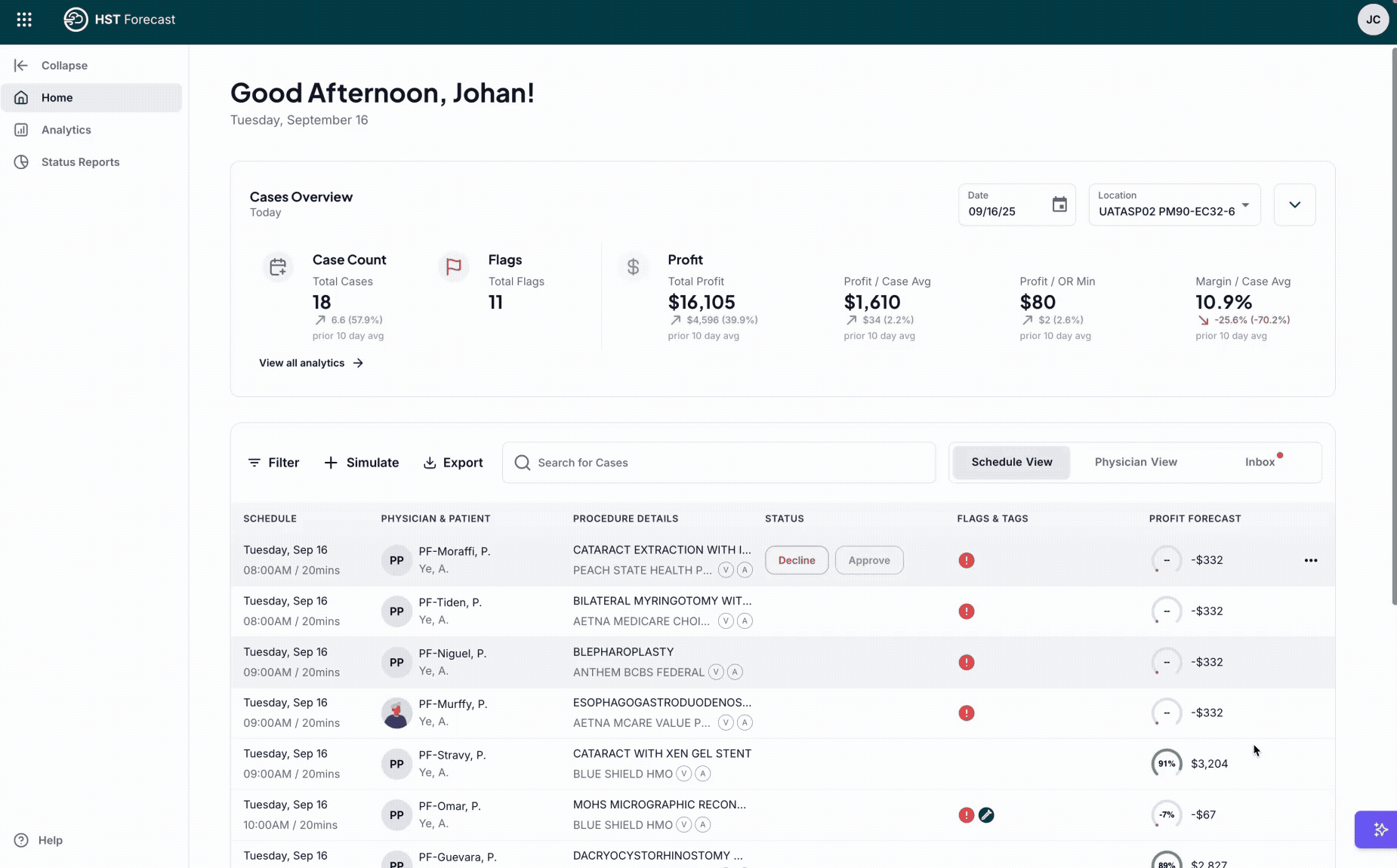Image resolution: width=1397 pixels, height=868 pixels.
Task: Go to Analytics in the sidebar
Action: [66, 130]
